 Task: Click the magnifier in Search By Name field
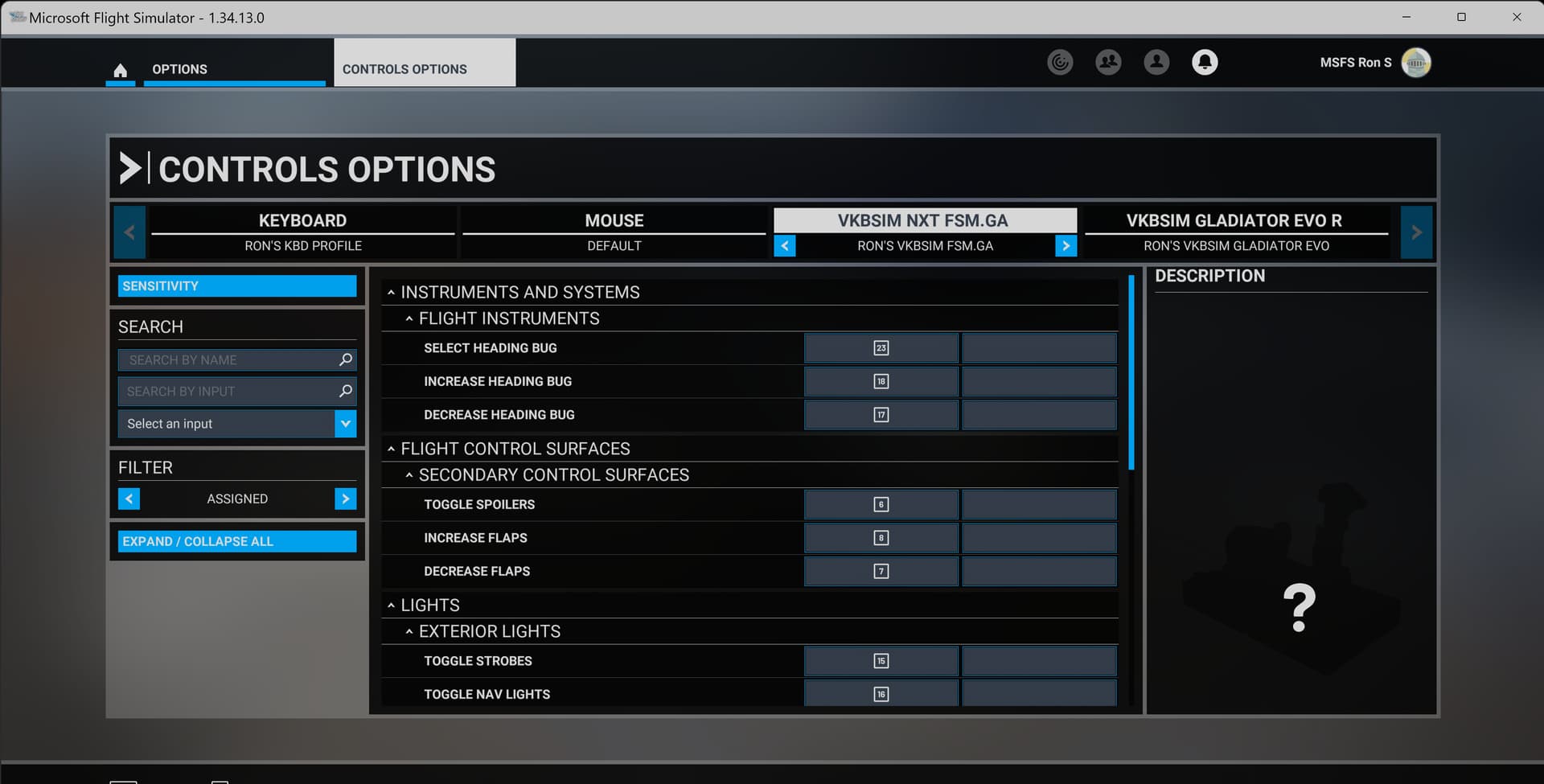[345, 359]
